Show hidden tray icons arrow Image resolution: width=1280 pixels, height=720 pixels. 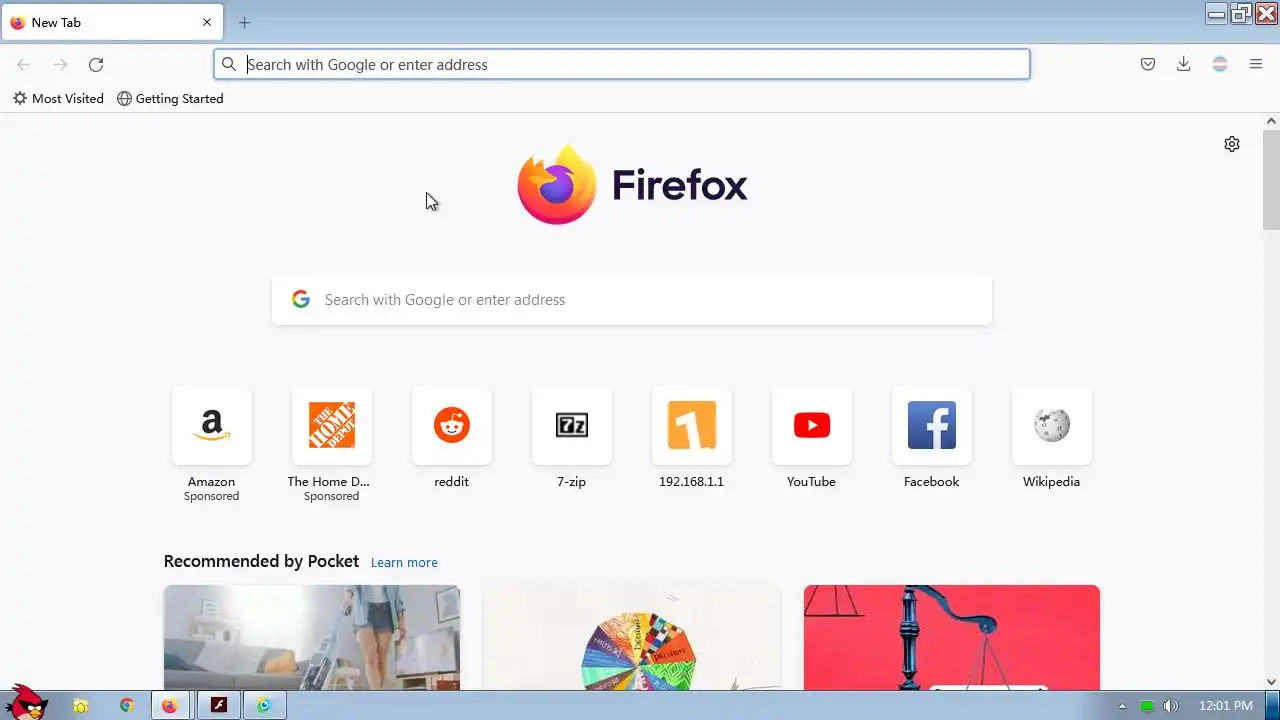(x=1122, y=706)
